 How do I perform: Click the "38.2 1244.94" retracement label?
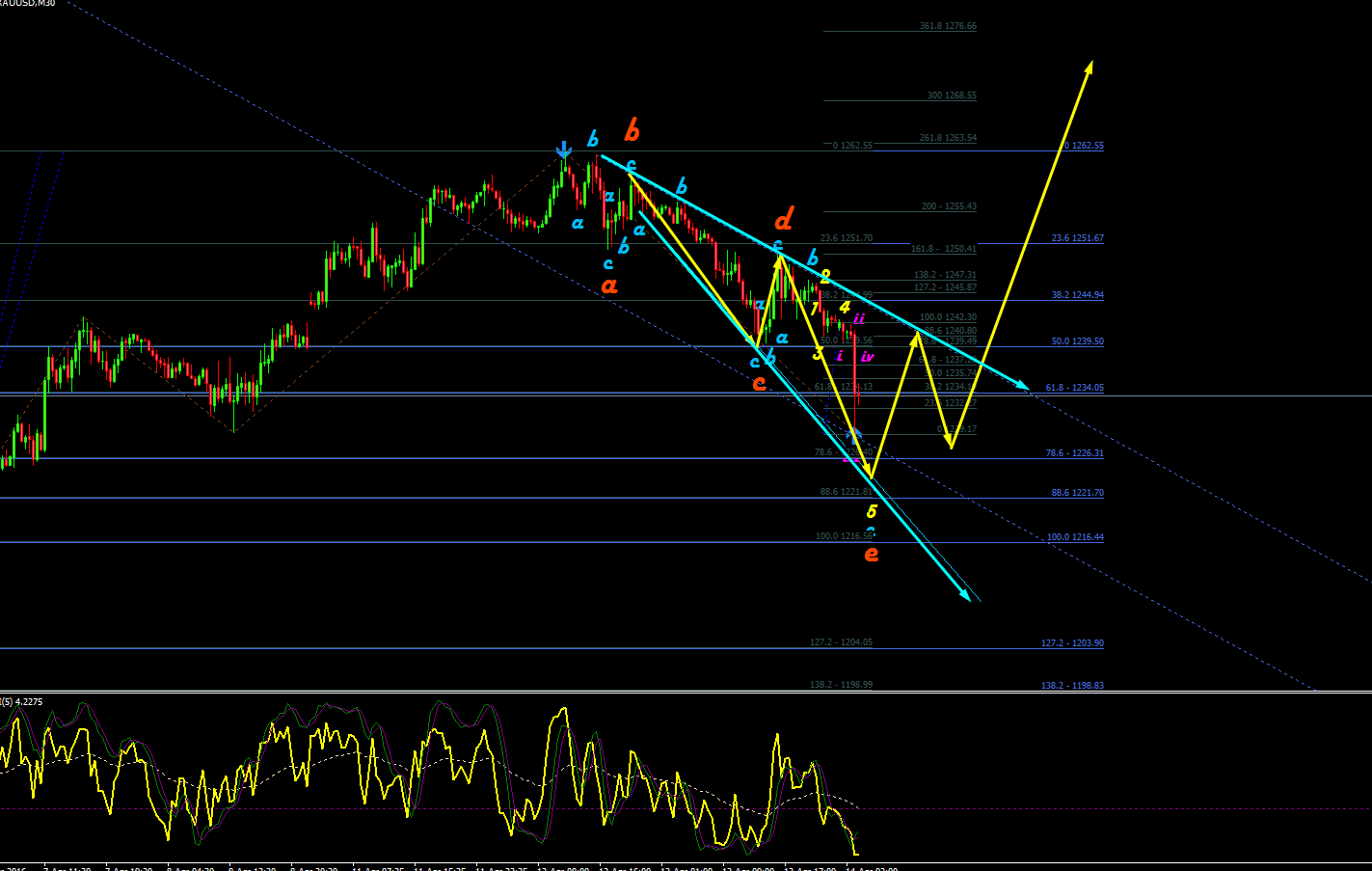pos(1077,295)
